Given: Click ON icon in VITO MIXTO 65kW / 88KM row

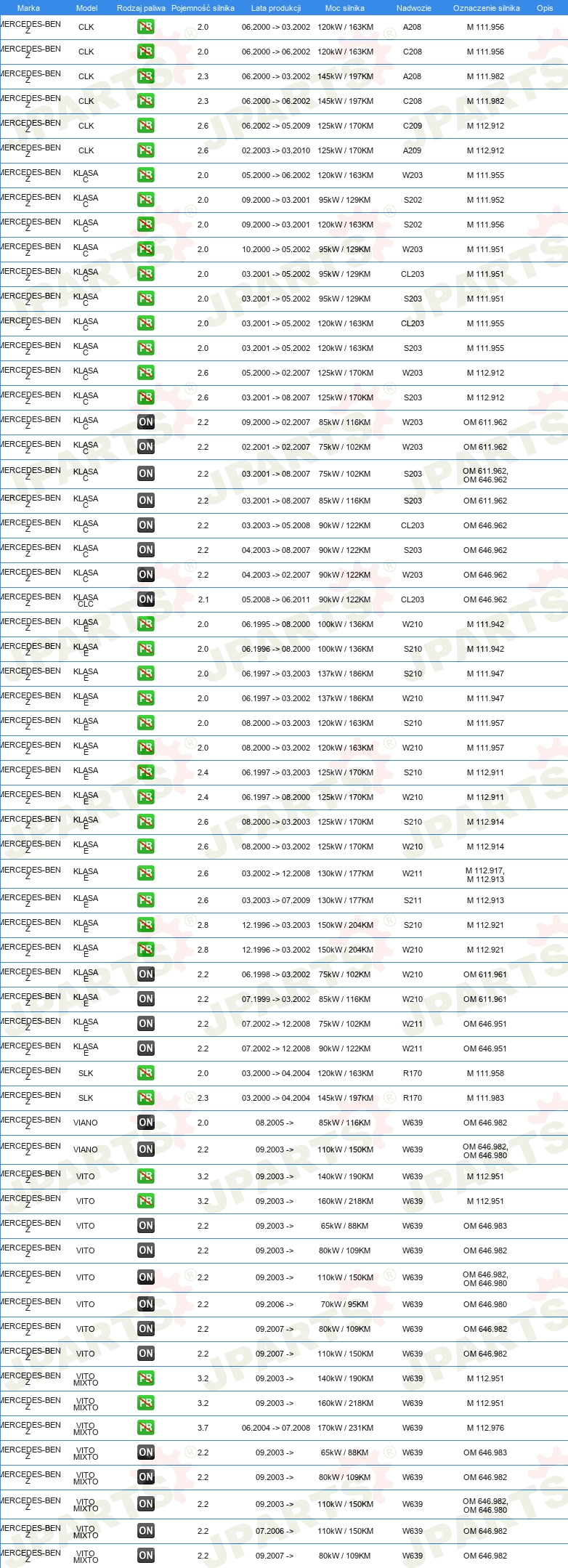Looking at the screenshot, I should click(x=145, y=1452).
